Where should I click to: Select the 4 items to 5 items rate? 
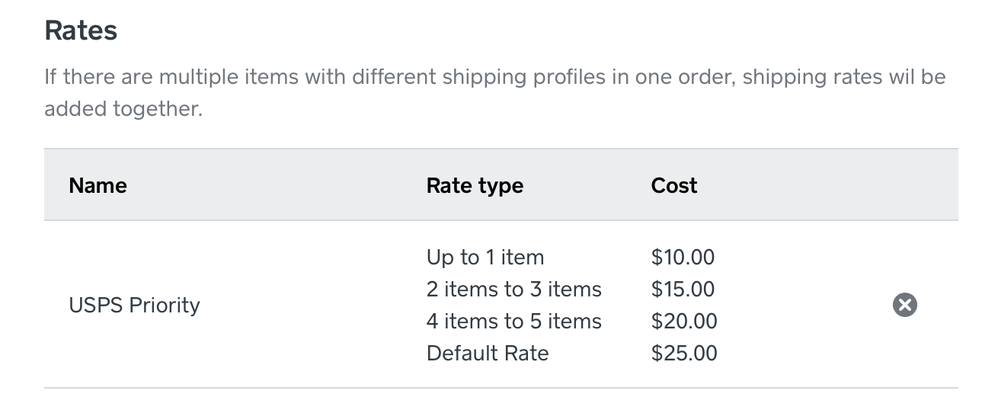513,321
